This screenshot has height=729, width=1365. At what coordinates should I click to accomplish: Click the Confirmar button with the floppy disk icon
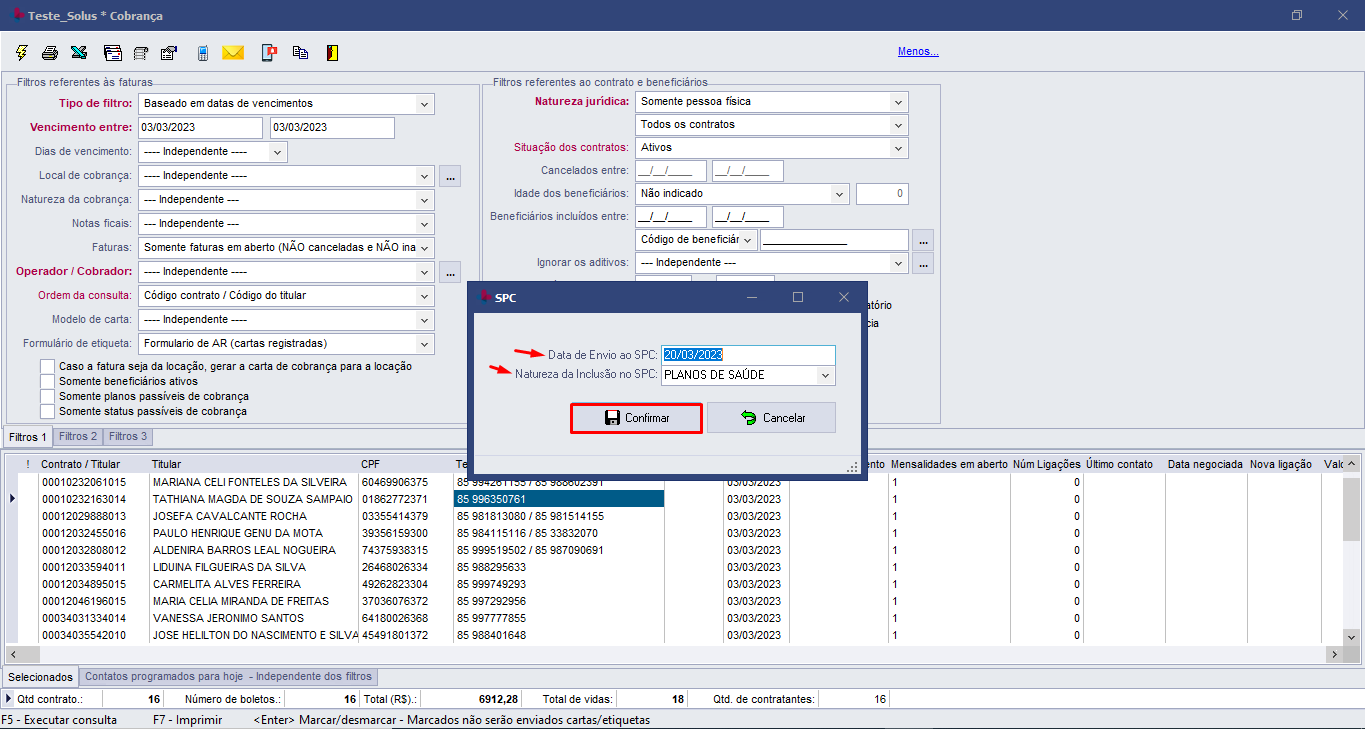(x=636, y=418)
